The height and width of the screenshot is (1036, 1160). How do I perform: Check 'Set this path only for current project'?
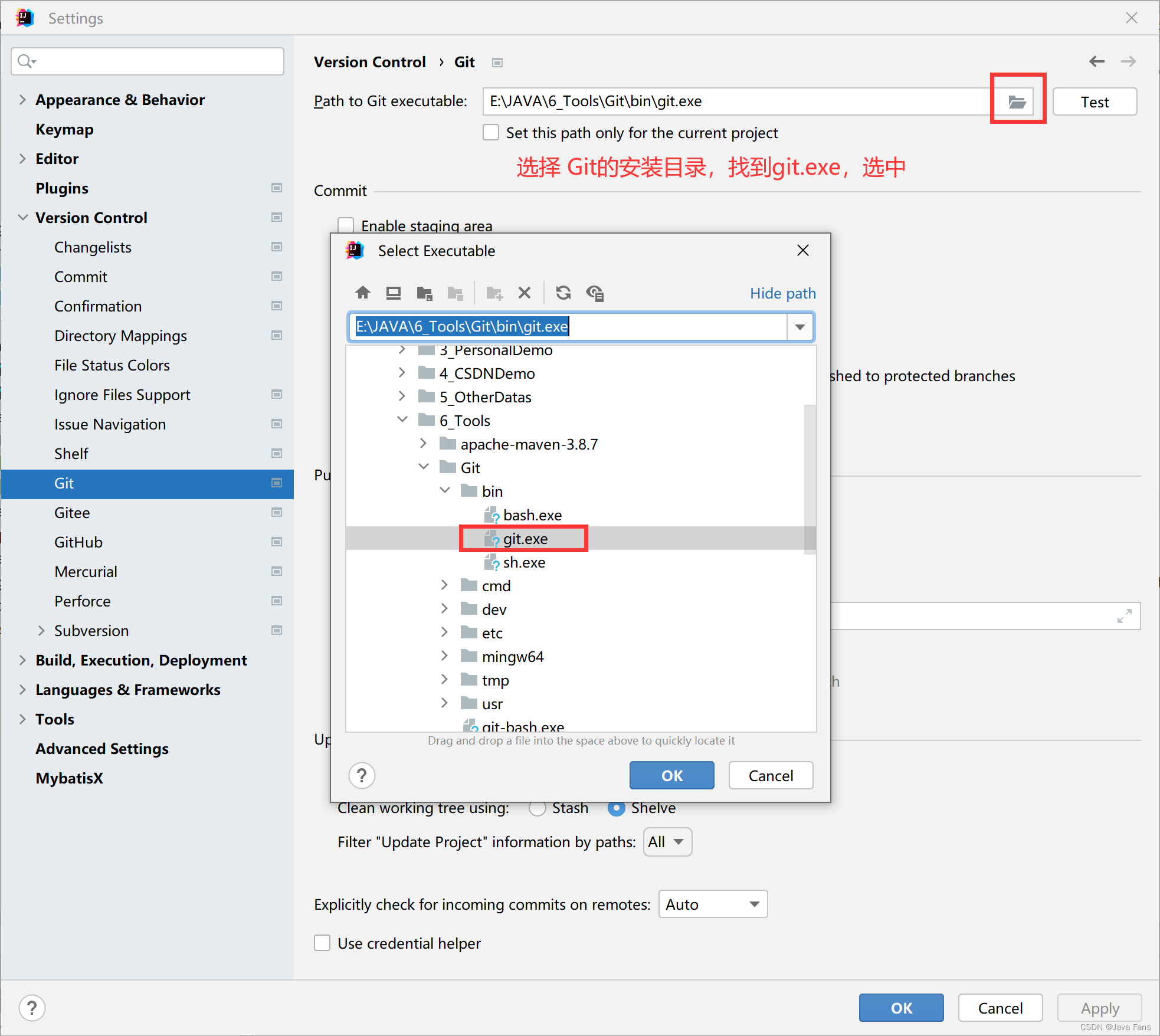coord(491,132)
